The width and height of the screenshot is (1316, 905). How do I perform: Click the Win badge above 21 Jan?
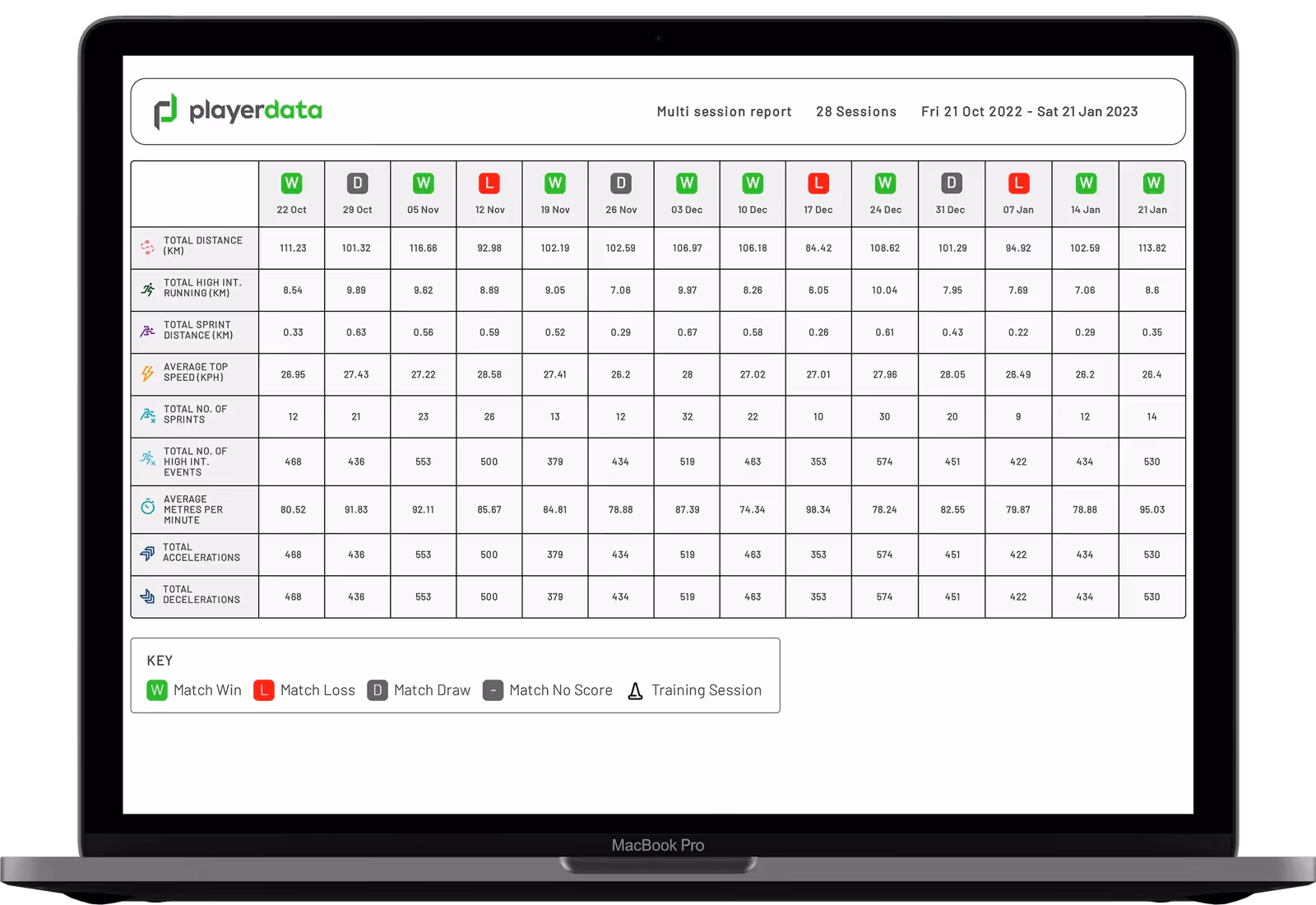(1154, 183)
